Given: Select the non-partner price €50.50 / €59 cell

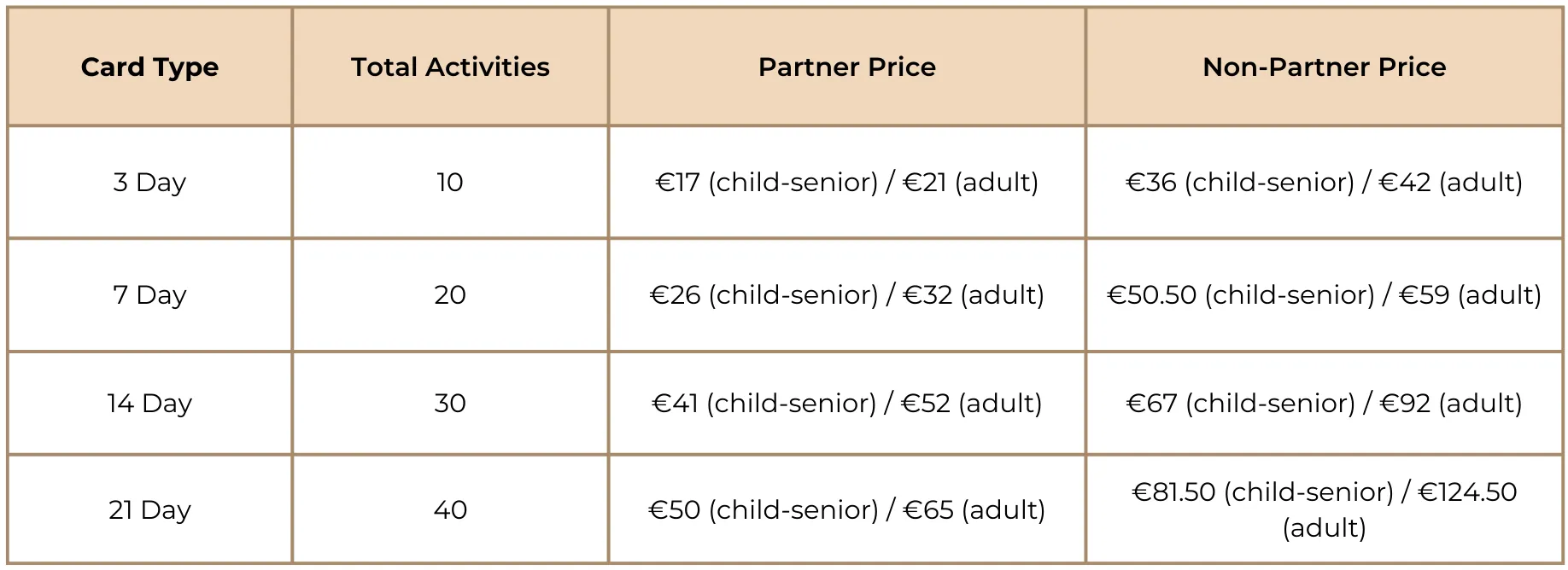Looking at the screenshot, I should click(1324, 294).
